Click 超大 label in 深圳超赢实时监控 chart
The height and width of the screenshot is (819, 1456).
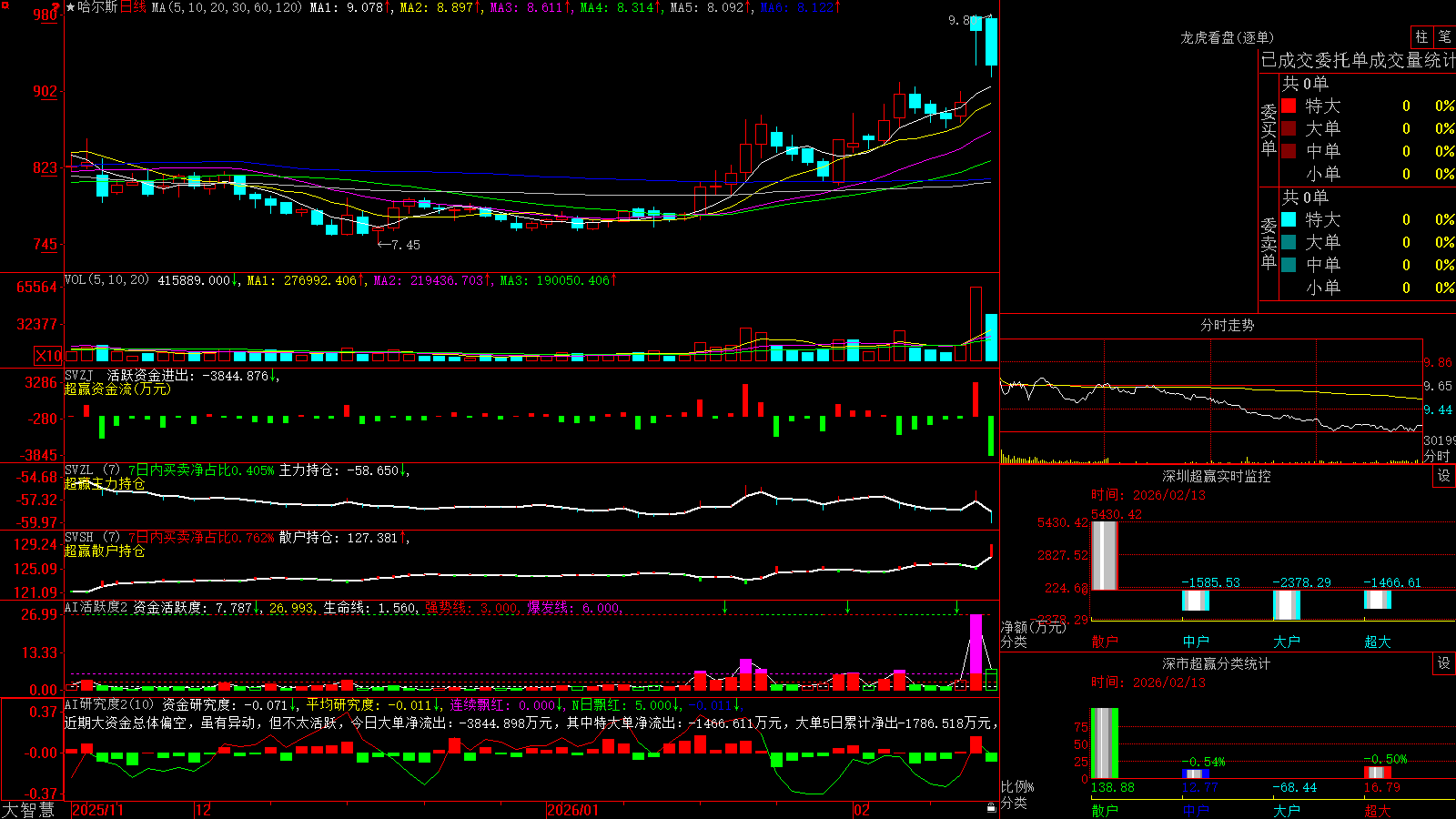pos(1378,642)
